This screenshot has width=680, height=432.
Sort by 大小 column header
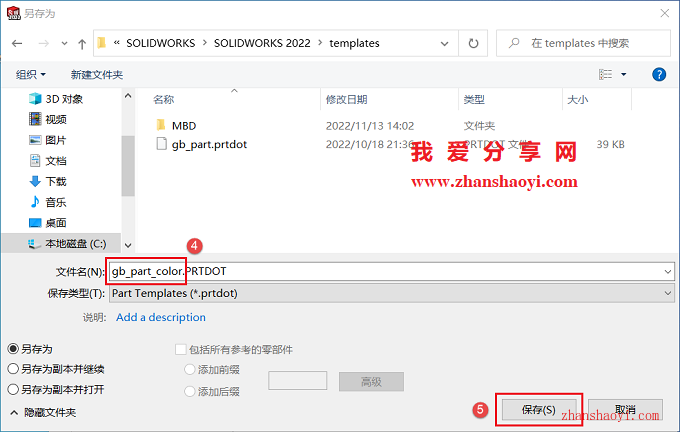578,99
